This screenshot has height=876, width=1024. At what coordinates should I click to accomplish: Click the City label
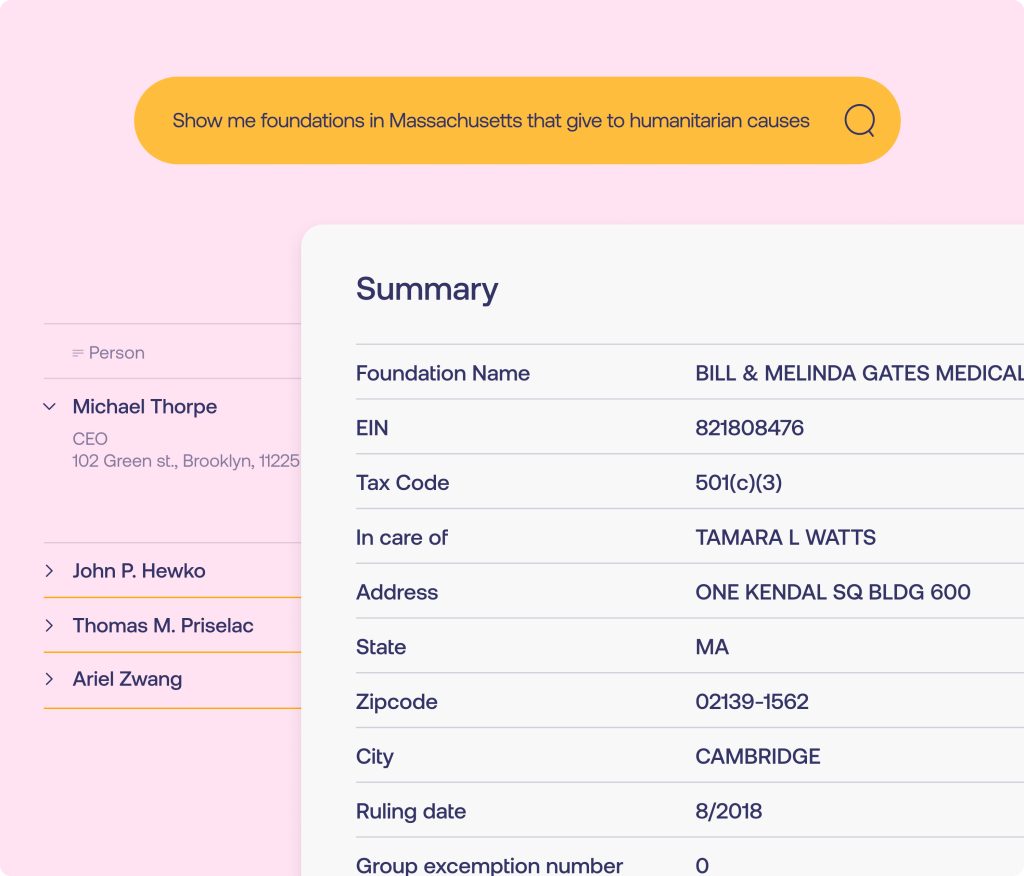coord(374,757)
